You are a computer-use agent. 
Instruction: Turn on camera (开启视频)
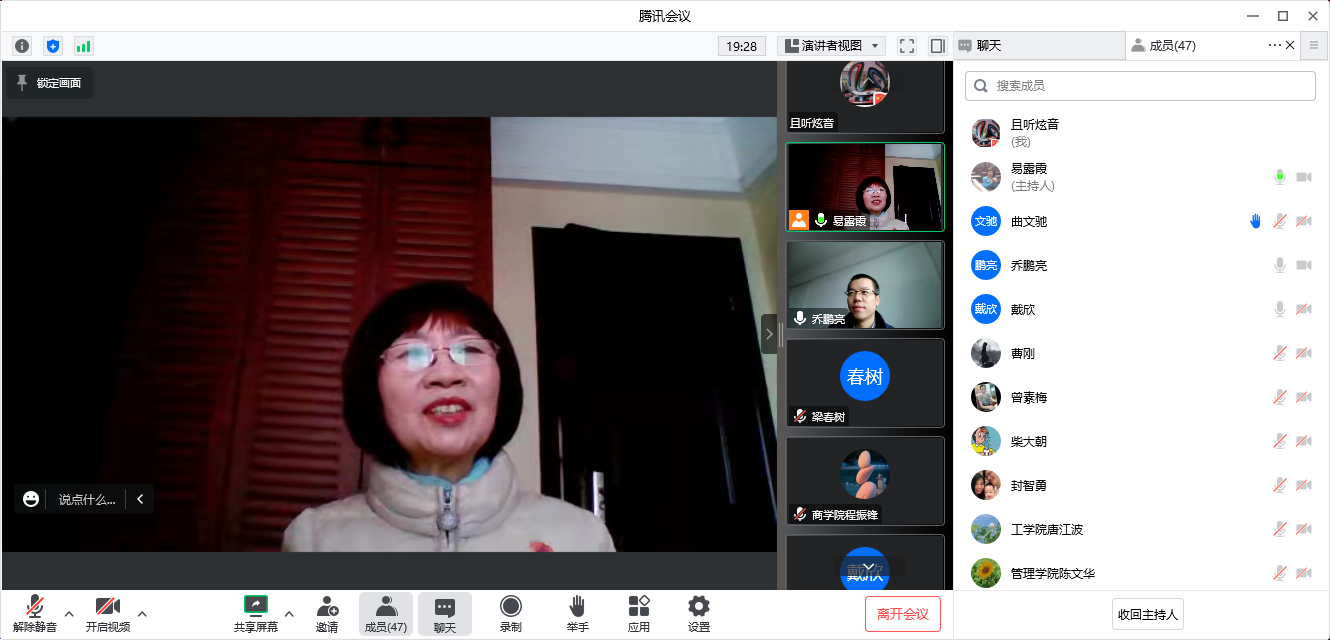[107, 613]
